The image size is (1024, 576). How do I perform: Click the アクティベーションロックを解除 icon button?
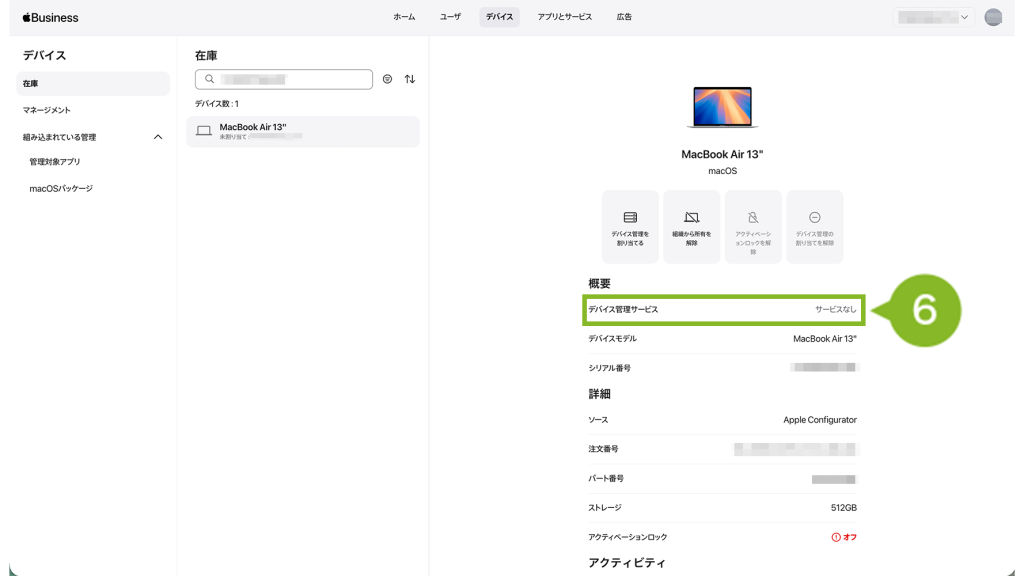click(x=753, y=227)
